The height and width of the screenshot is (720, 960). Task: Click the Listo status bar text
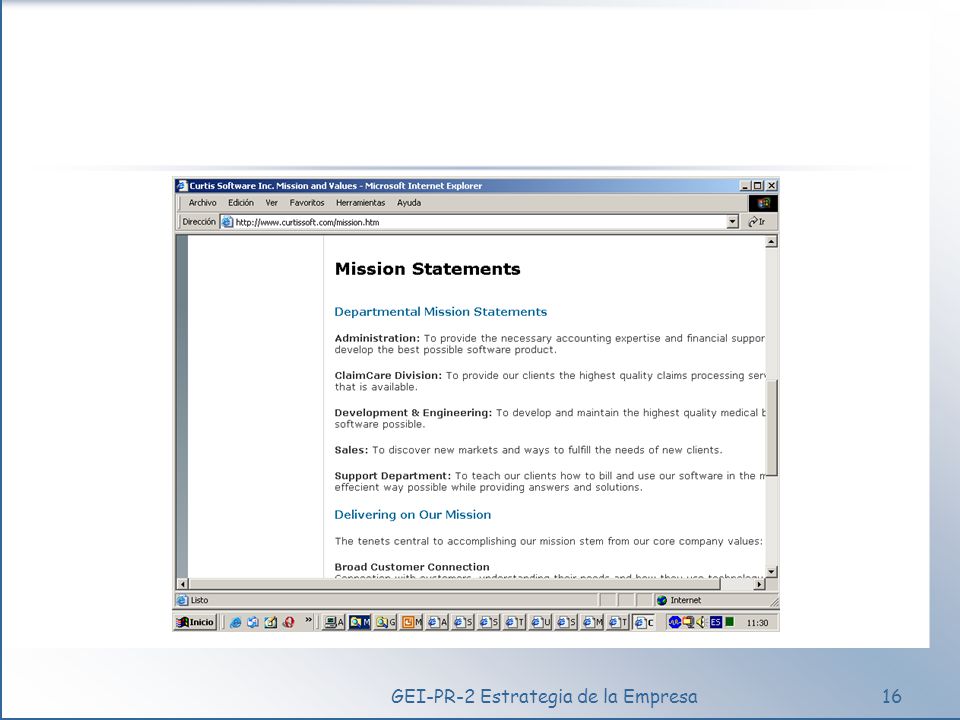[200, 600]
